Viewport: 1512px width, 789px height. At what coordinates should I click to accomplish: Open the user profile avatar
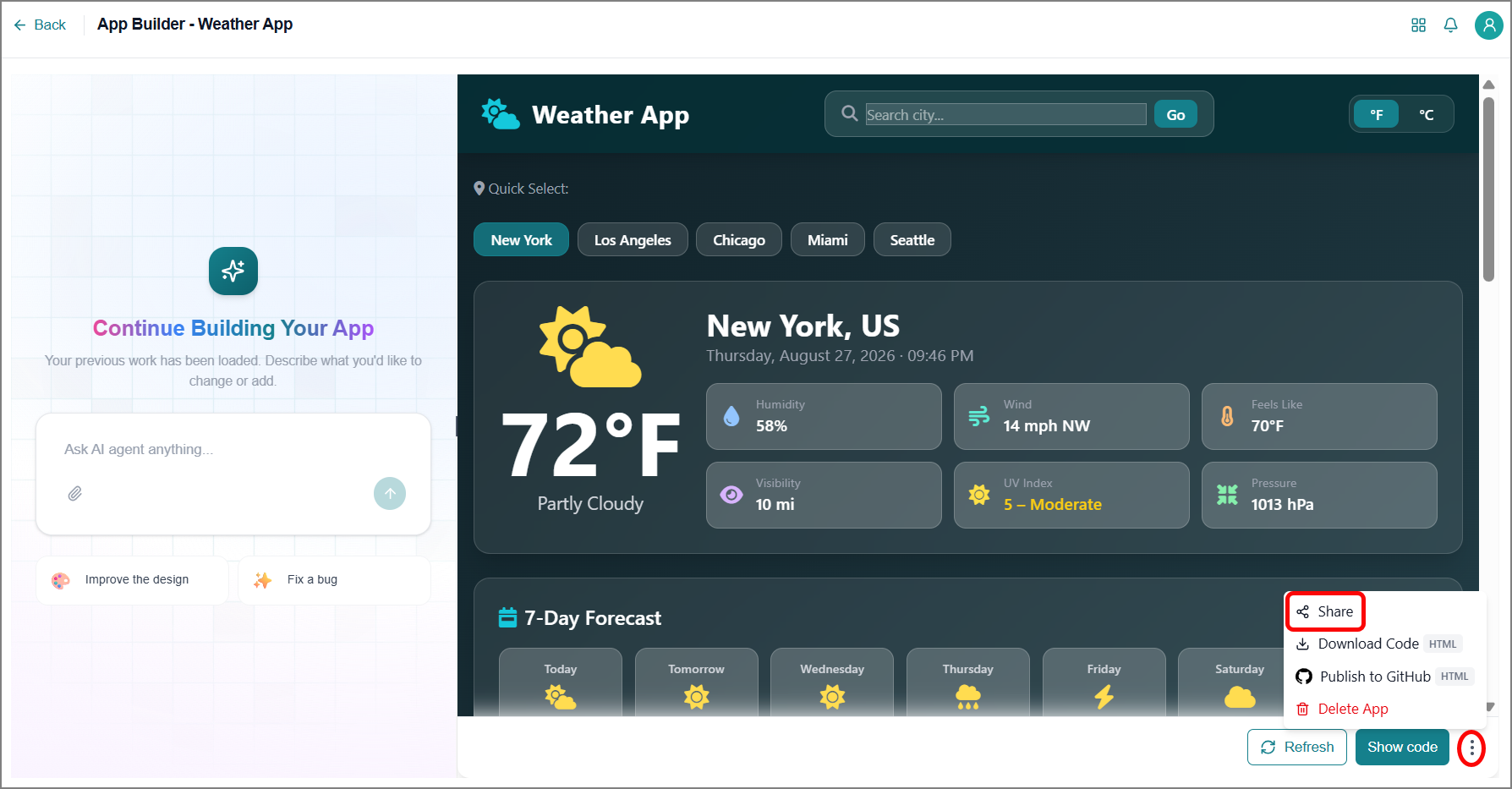1488,25
